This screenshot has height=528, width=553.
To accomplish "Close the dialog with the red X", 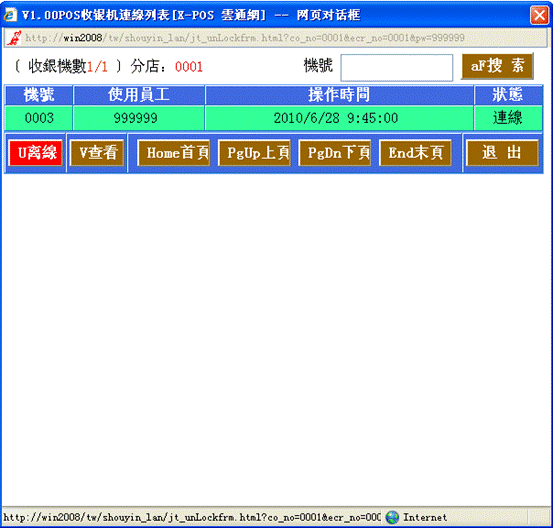I will coord(539,15).
